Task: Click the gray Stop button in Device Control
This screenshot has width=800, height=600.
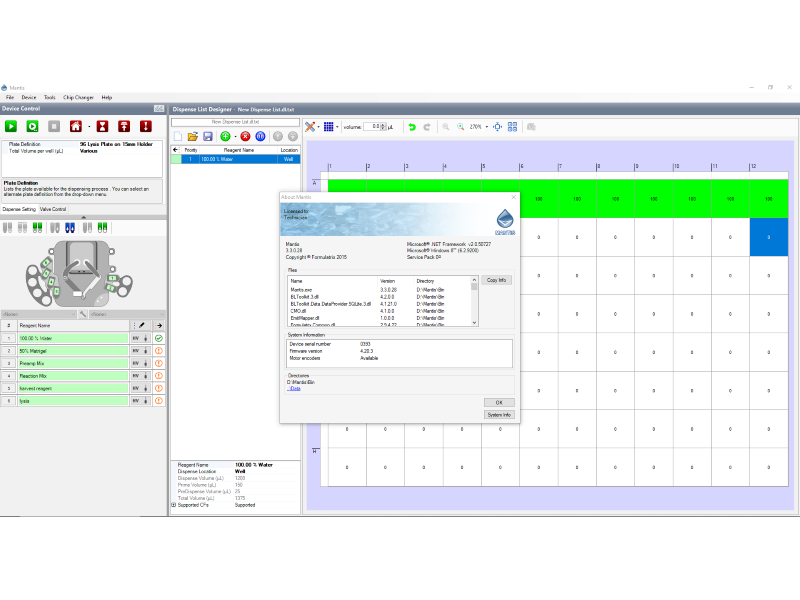Action: point(54,126)
